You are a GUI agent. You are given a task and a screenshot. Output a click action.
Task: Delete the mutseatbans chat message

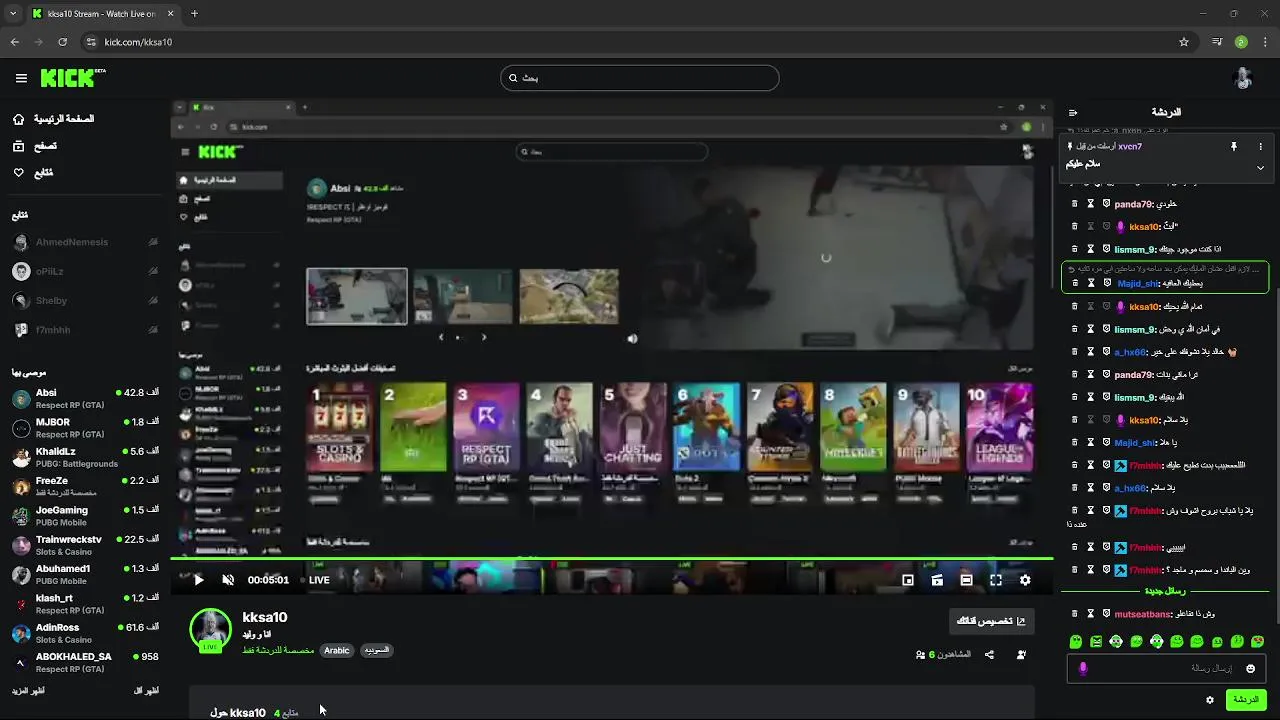pyautogui.click(x=1075, y=613)
